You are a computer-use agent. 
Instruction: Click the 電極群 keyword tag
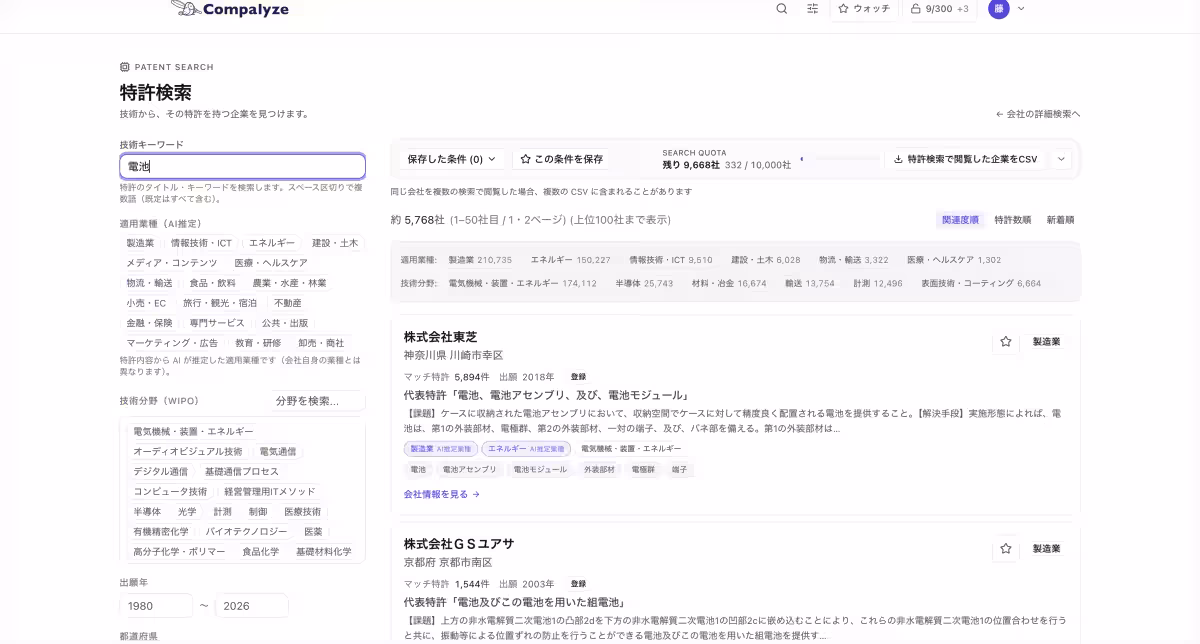coord(644,469)
